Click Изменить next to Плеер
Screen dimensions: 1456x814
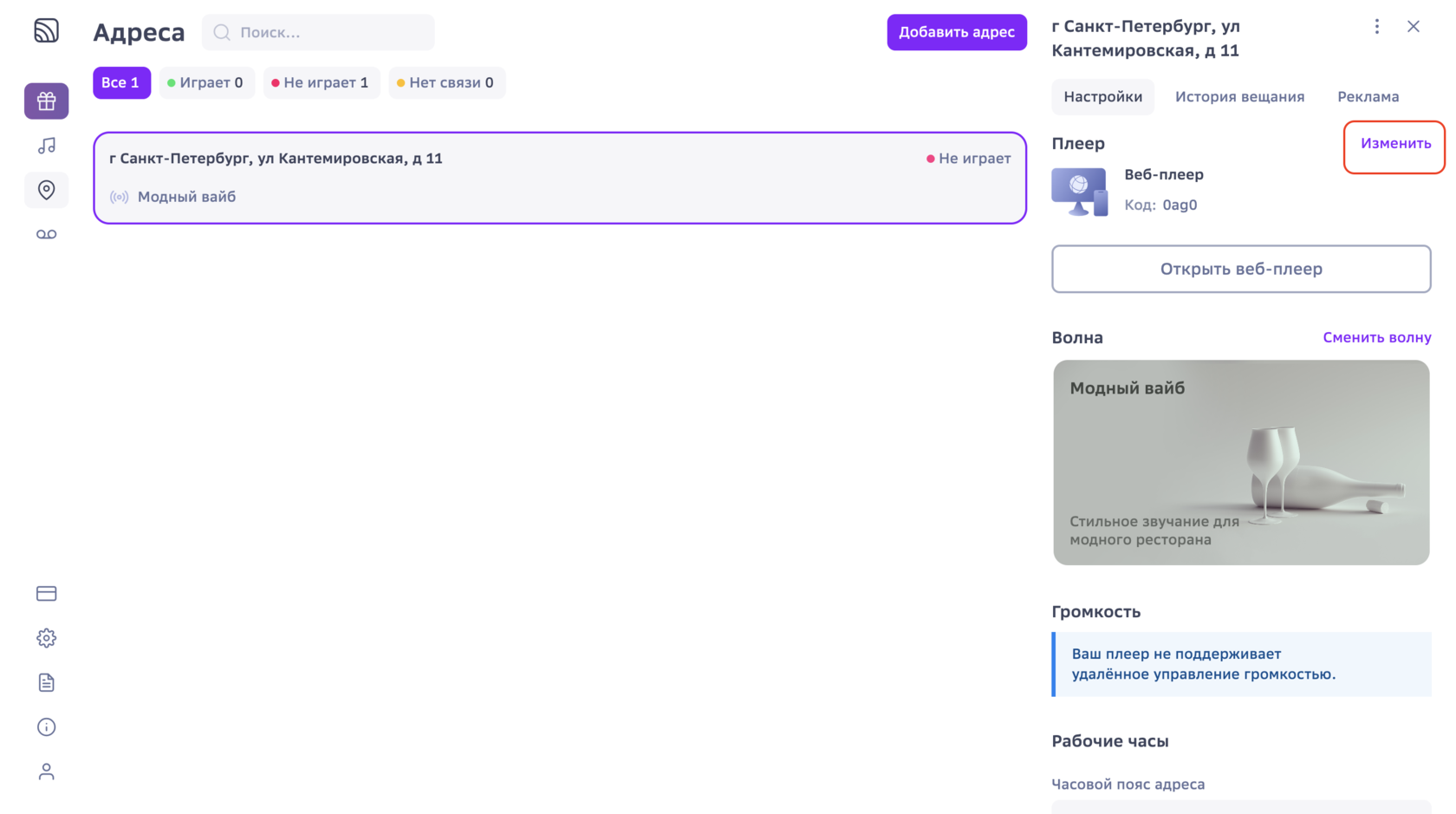click(1395, 144)
